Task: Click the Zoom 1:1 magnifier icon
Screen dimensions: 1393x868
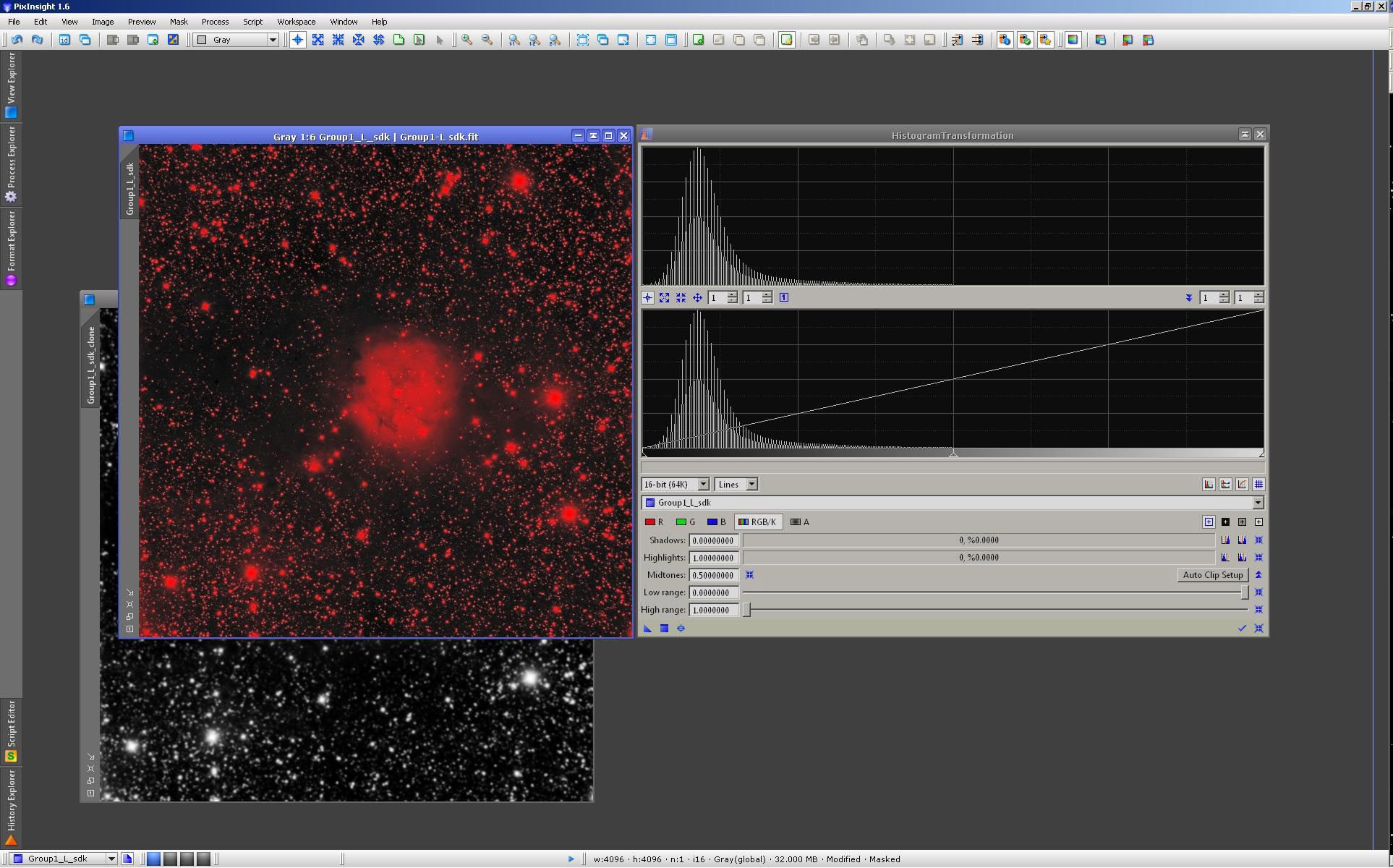Action: 514,40
